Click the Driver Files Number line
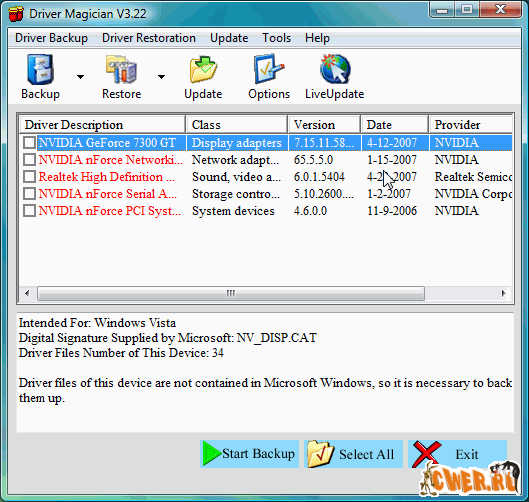Image resolution: width=529 pixels, height=502 pixels. (x=121, y=353)
